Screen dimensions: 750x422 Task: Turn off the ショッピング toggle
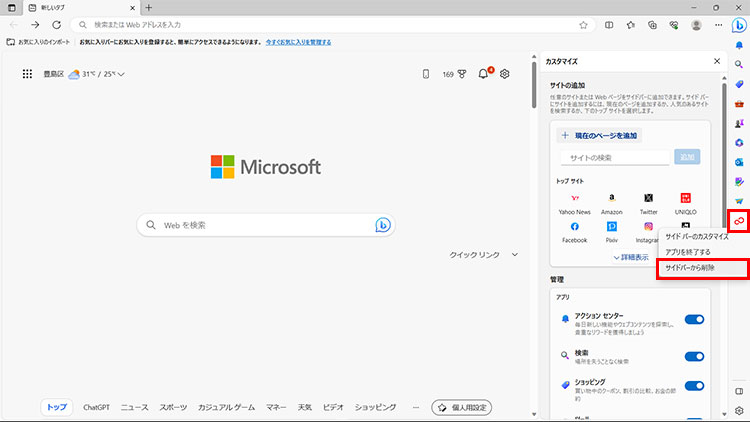(694, 388)
